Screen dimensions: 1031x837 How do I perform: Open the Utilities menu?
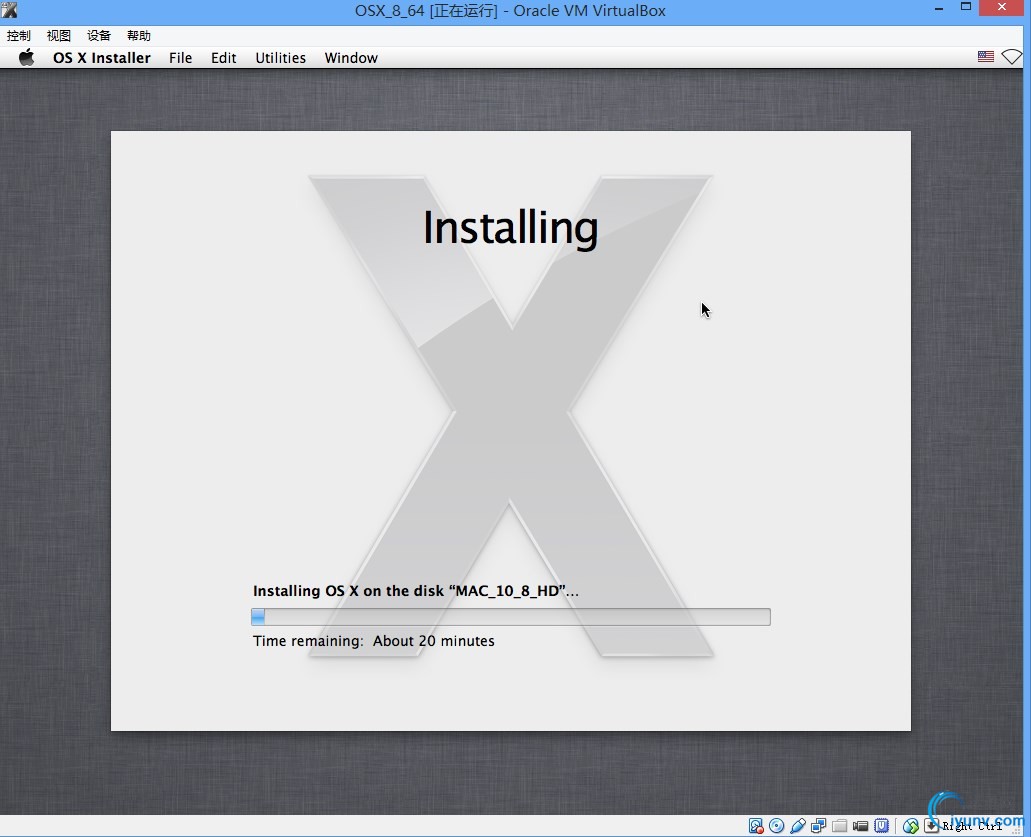(x=281, y=58)
